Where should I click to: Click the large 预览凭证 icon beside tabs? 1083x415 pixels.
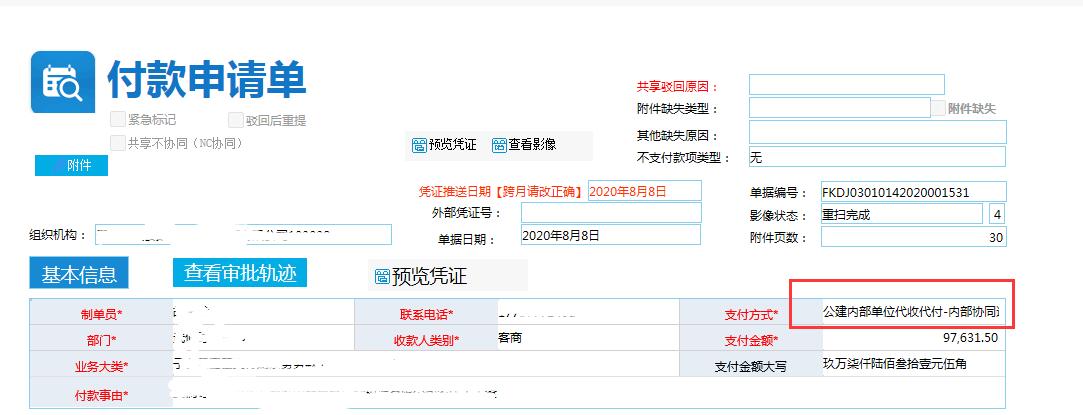(x=379, y=277)
